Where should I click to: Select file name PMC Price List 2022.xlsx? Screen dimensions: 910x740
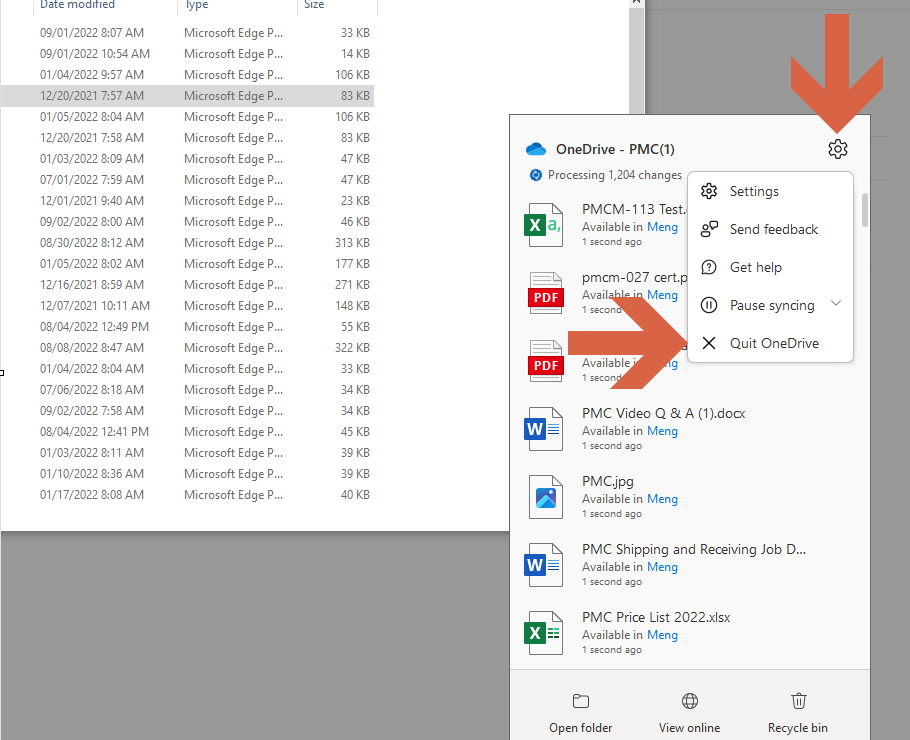tap(656, 617)
